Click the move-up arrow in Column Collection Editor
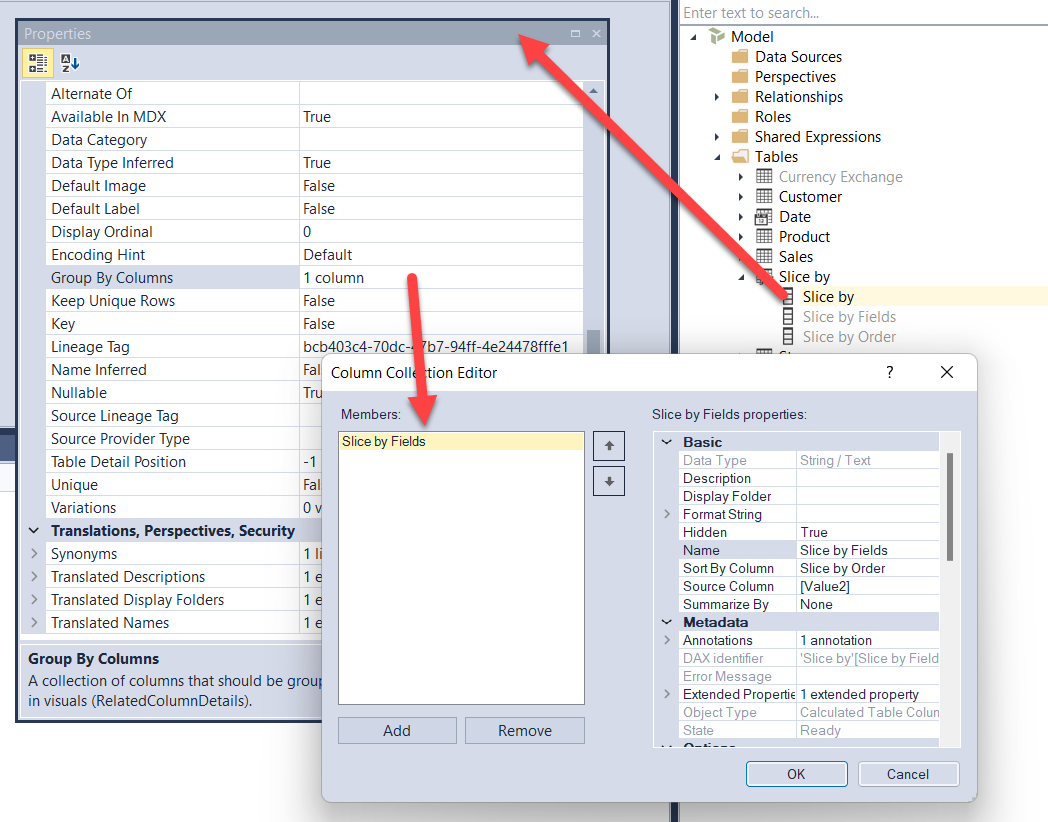1048x822 pixels. coord(609,445)
